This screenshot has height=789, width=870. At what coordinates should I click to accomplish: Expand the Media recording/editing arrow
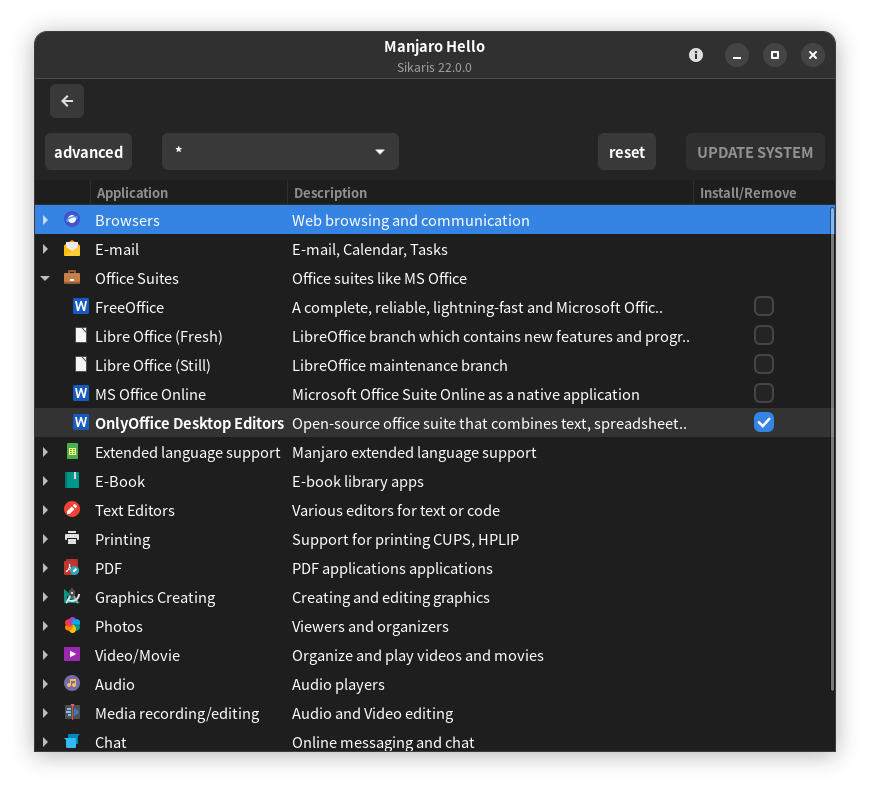pos(45,712)
